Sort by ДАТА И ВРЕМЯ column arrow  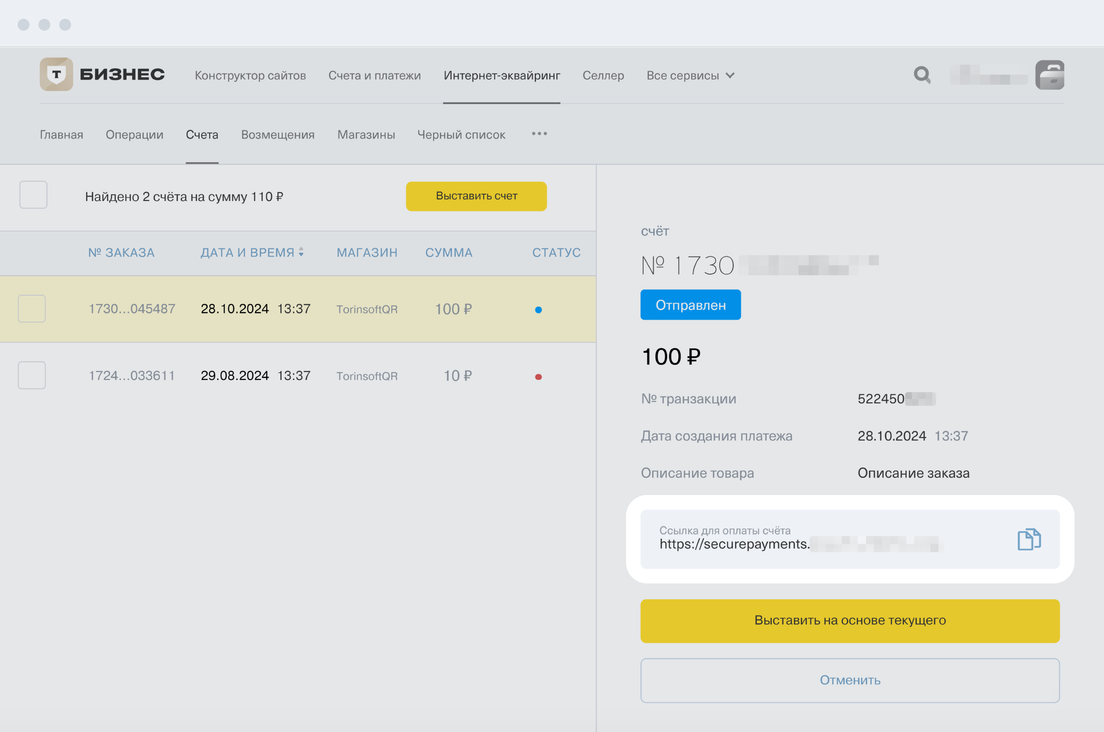tap(301, 253)
